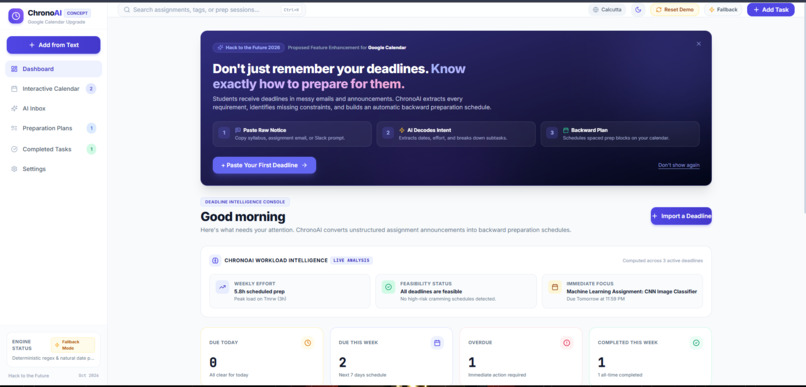Screen dimensions: 806x387
Task: Toggle the Fallback engine mode button
Action: [723, 10]
